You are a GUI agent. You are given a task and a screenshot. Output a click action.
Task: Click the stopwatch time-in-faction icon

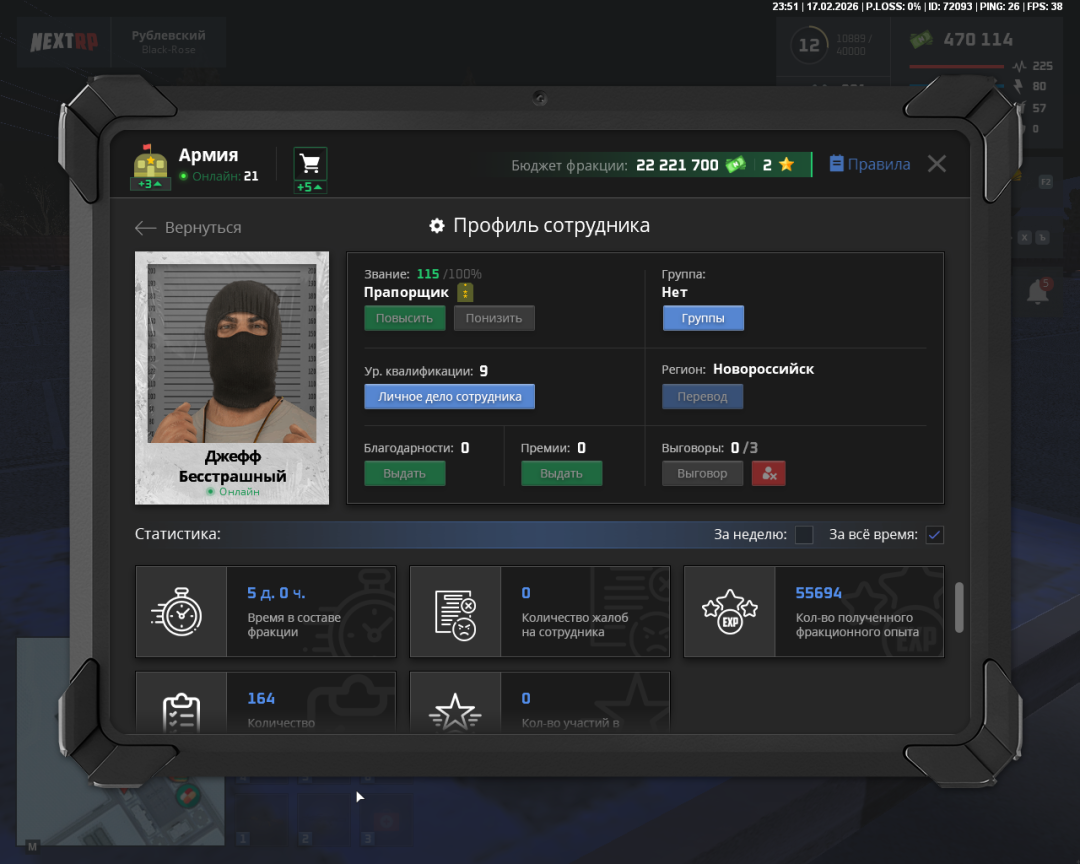(181, 611)
